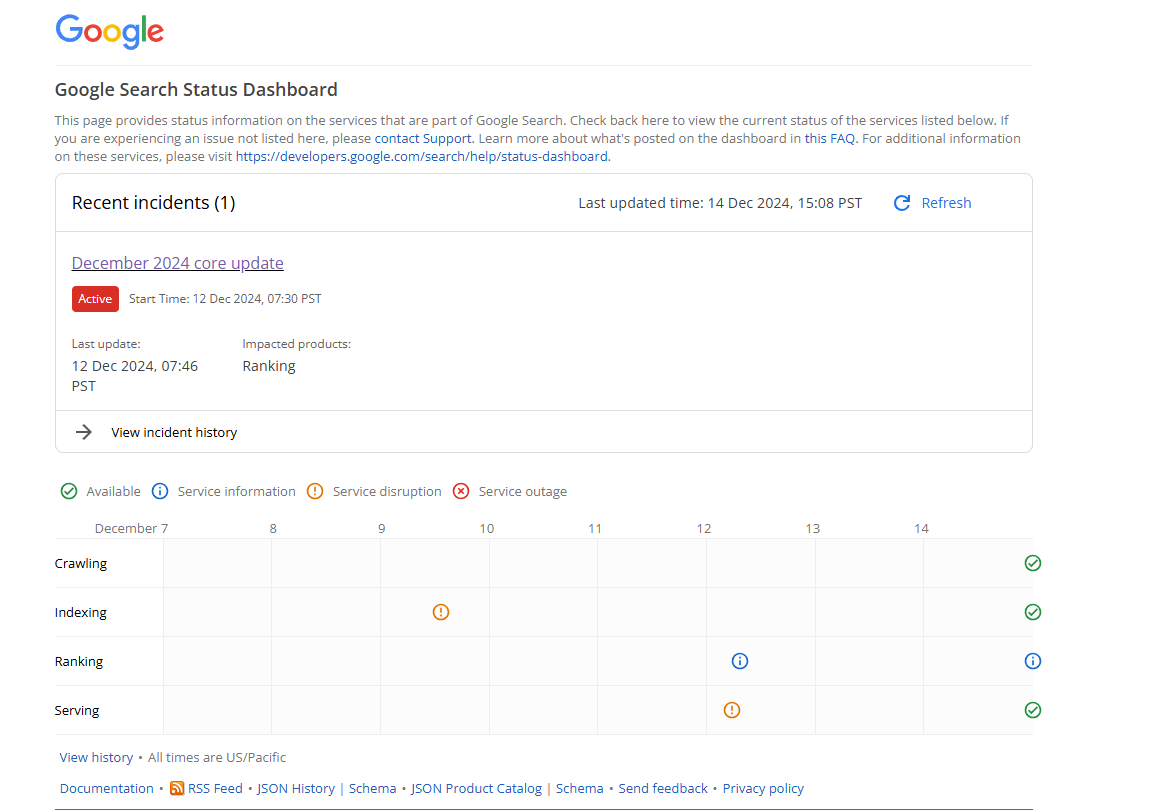Click the orange Service disruption legend icon

pos(315,491)
